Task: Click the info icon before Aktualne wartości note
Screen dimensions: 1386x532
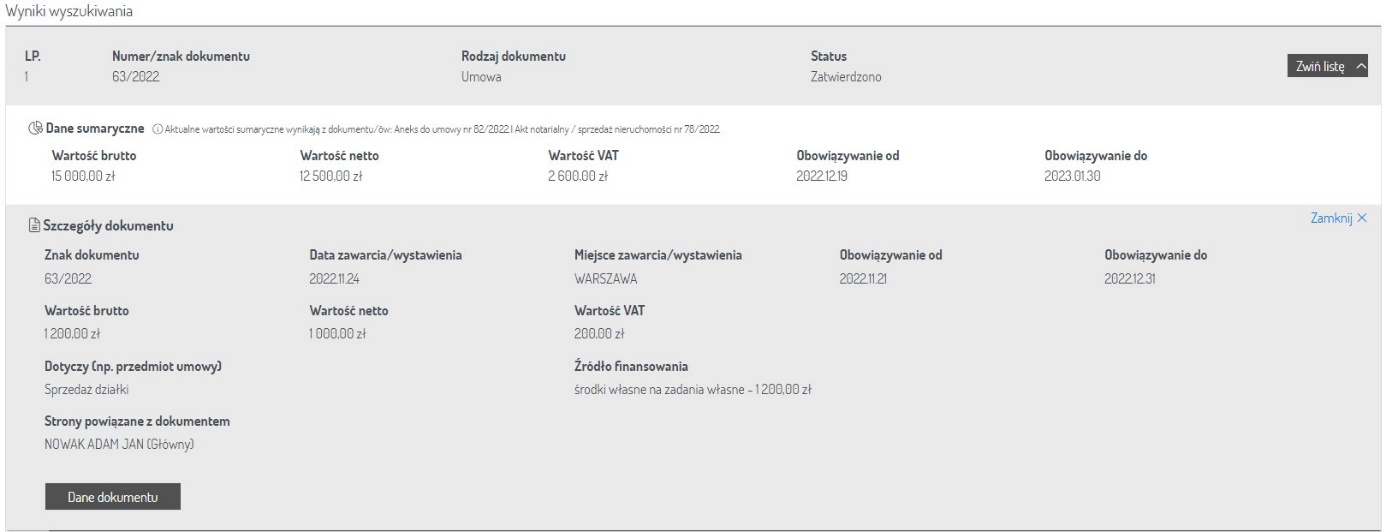Action: coord(157,129)
